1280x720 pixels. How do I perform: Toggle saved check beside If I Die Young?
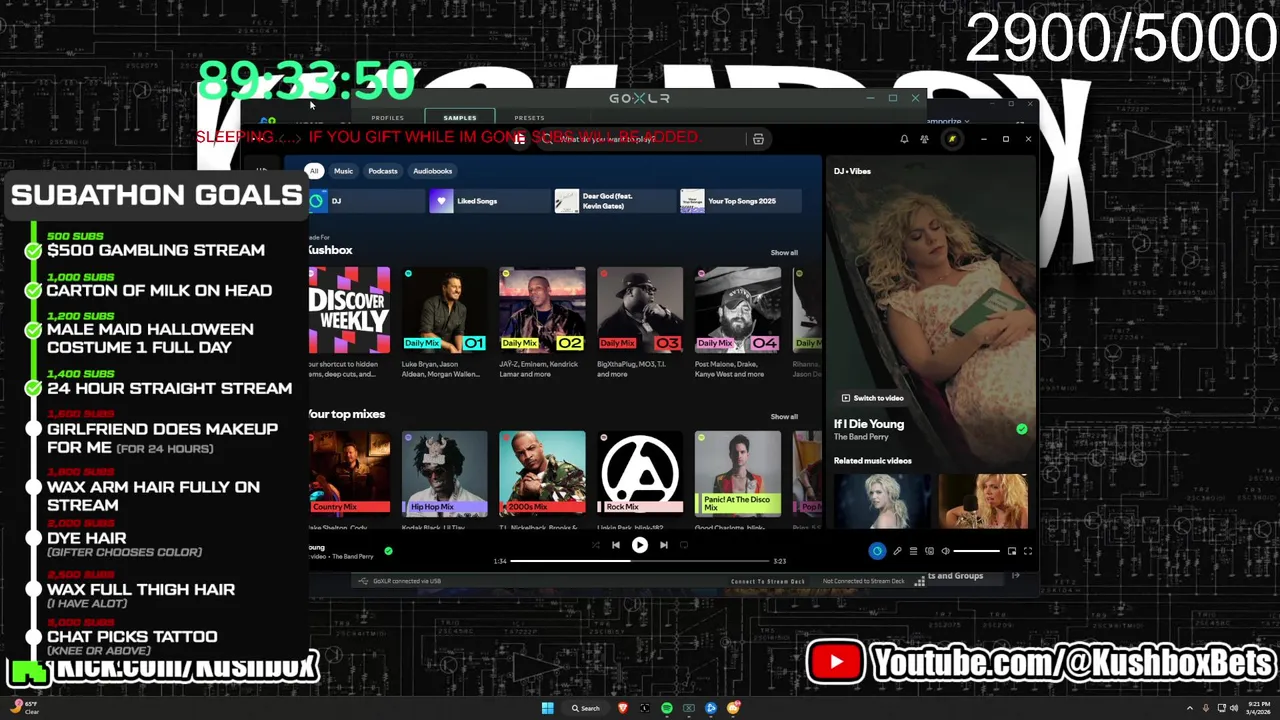pos(1021,429)
